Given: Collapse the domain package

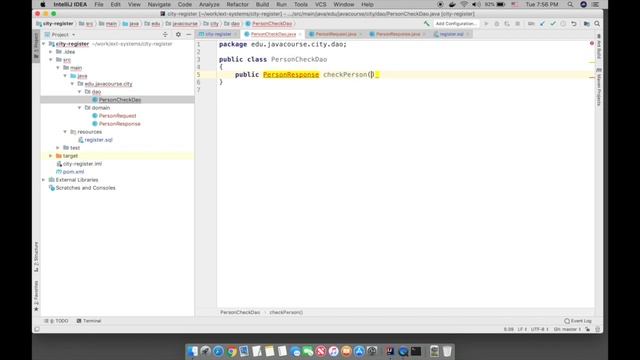Looking at the screenshot, I should coord(80,108).
